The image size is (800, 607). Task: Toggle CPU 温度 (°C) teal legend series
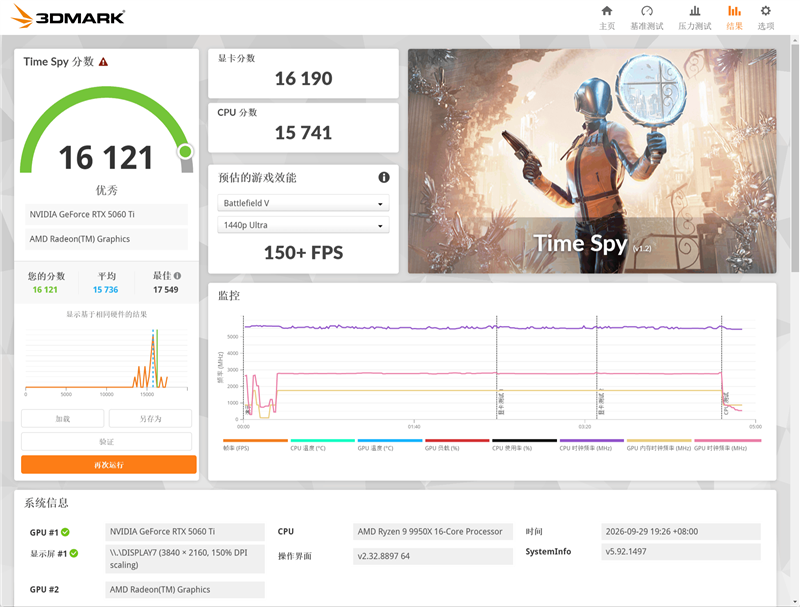point(322,444)
